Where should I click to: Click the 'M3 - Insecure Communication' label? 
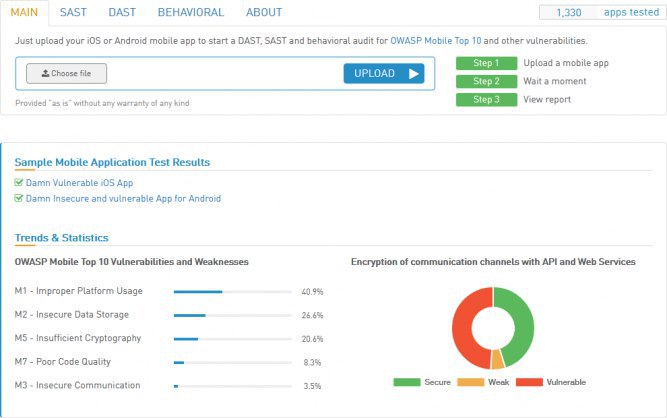pos(77,385)
